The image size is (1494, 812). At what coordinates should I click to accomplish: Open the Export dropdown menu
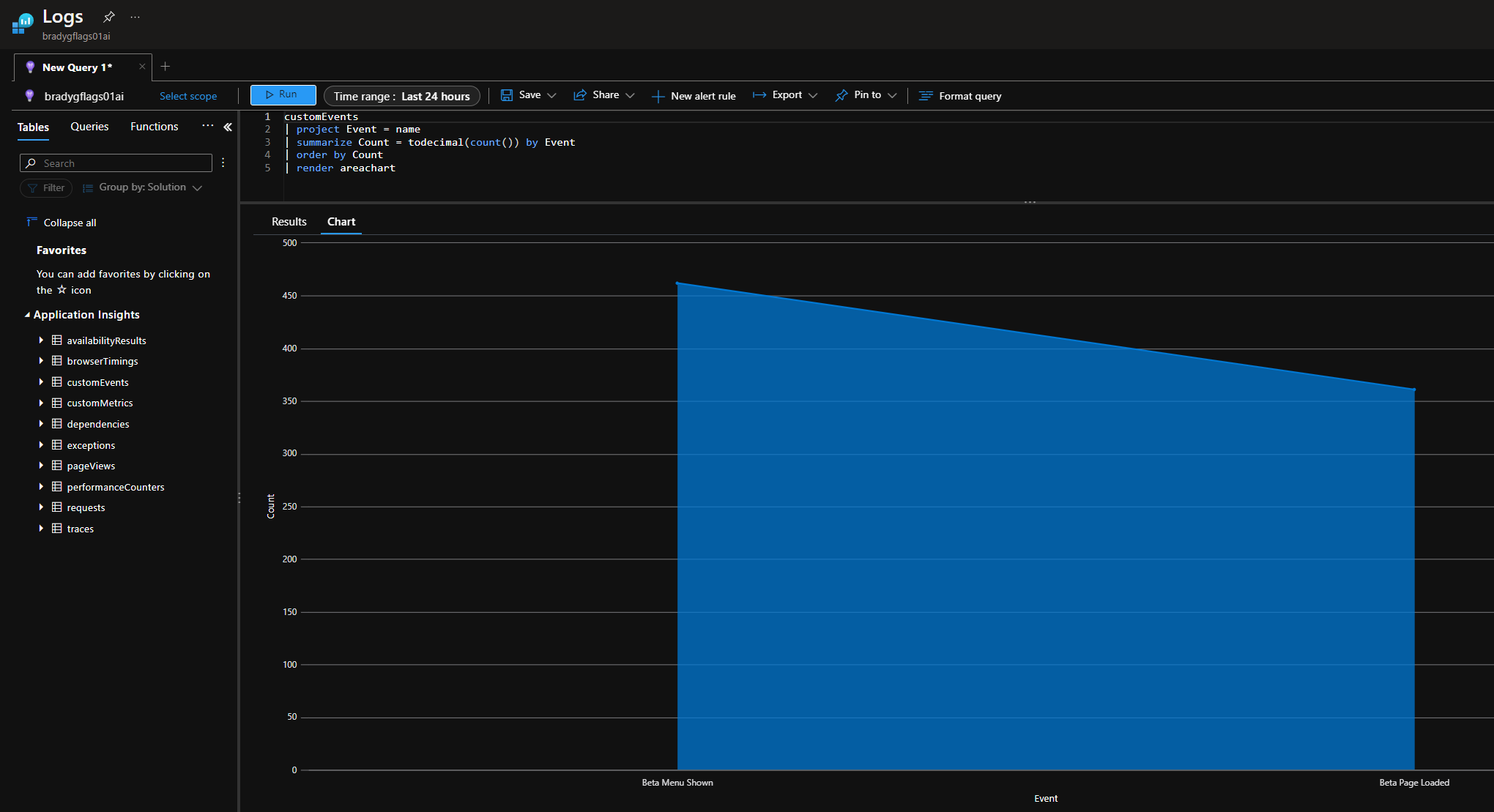tap(787, 95)
